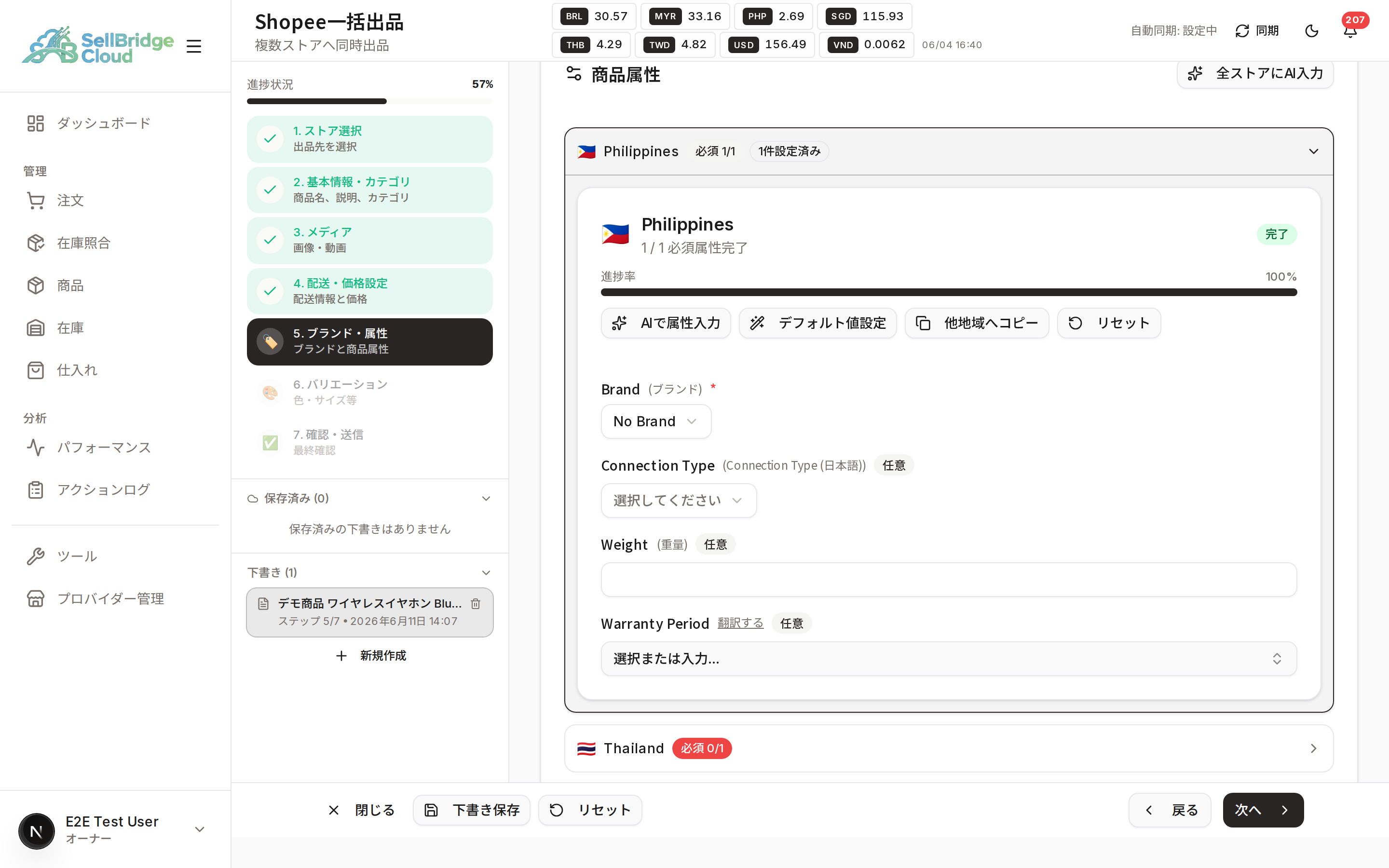Click the THB 4.29 exchange rate
Viewport: 1389px width, 868px height.
click(x=591, y=45)
